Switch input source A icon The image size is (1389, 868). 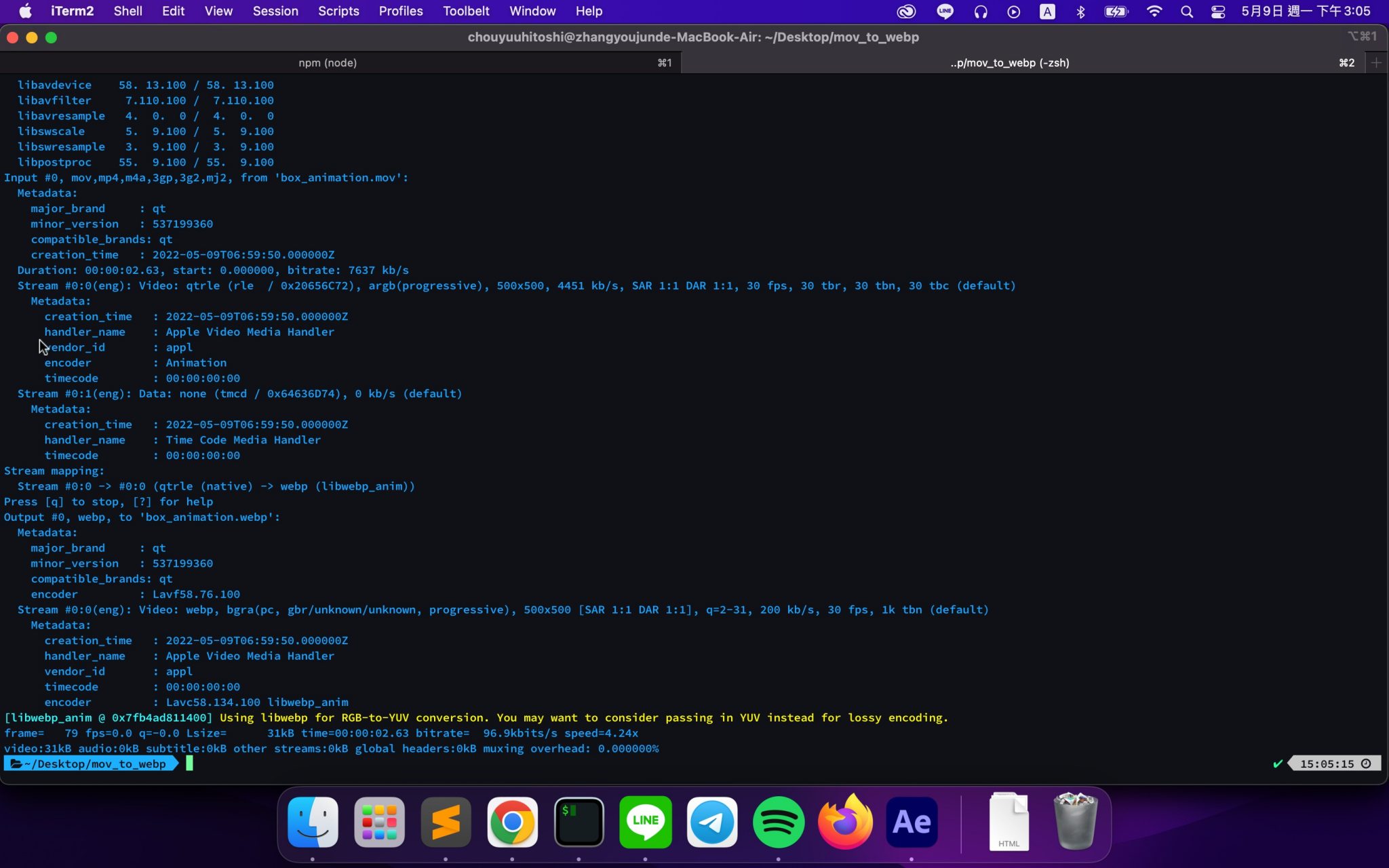(x=1047, y=12)
